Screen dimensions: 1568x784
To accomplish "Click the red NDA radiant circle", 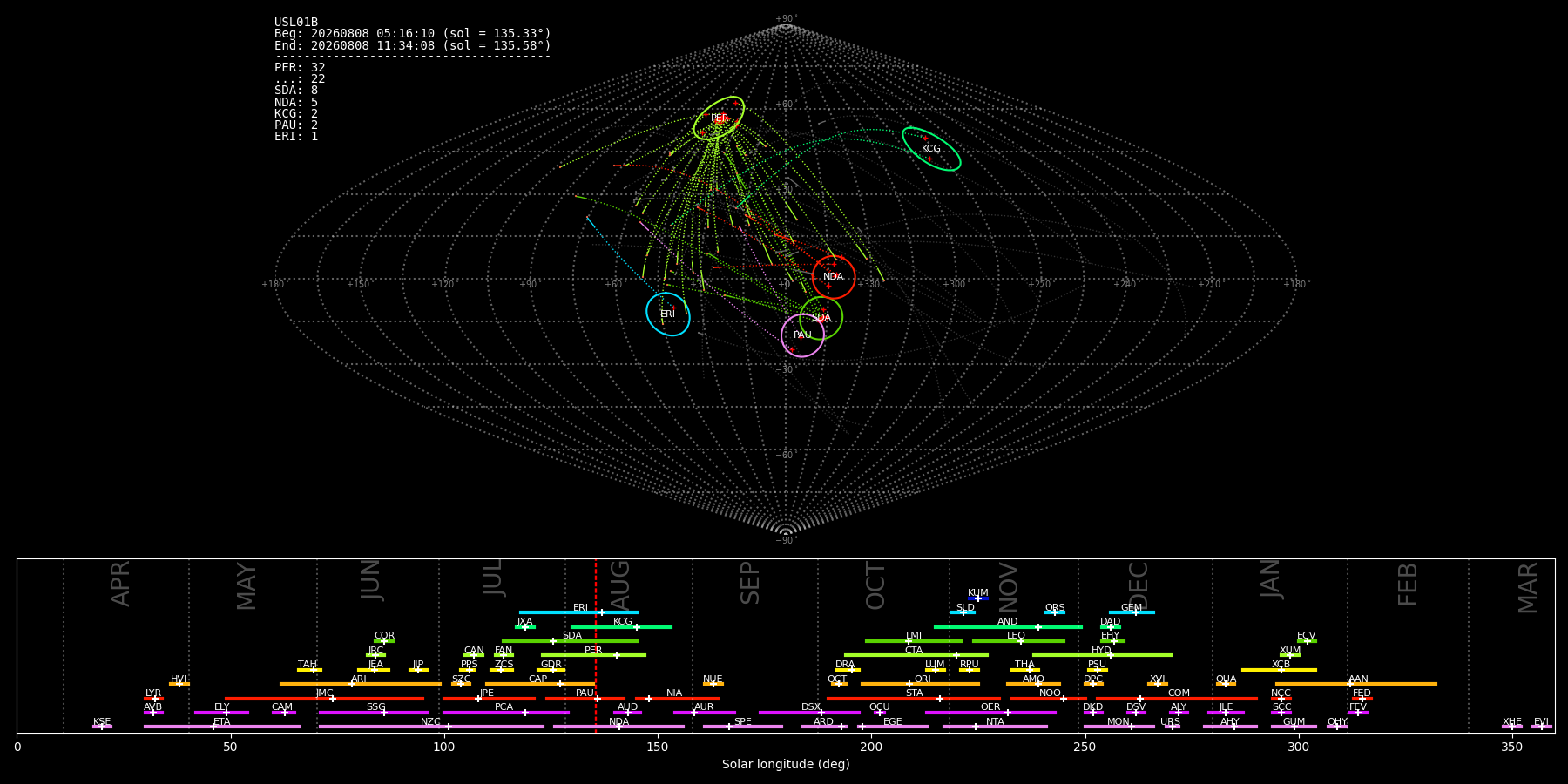I will click(x=834, y=277).
